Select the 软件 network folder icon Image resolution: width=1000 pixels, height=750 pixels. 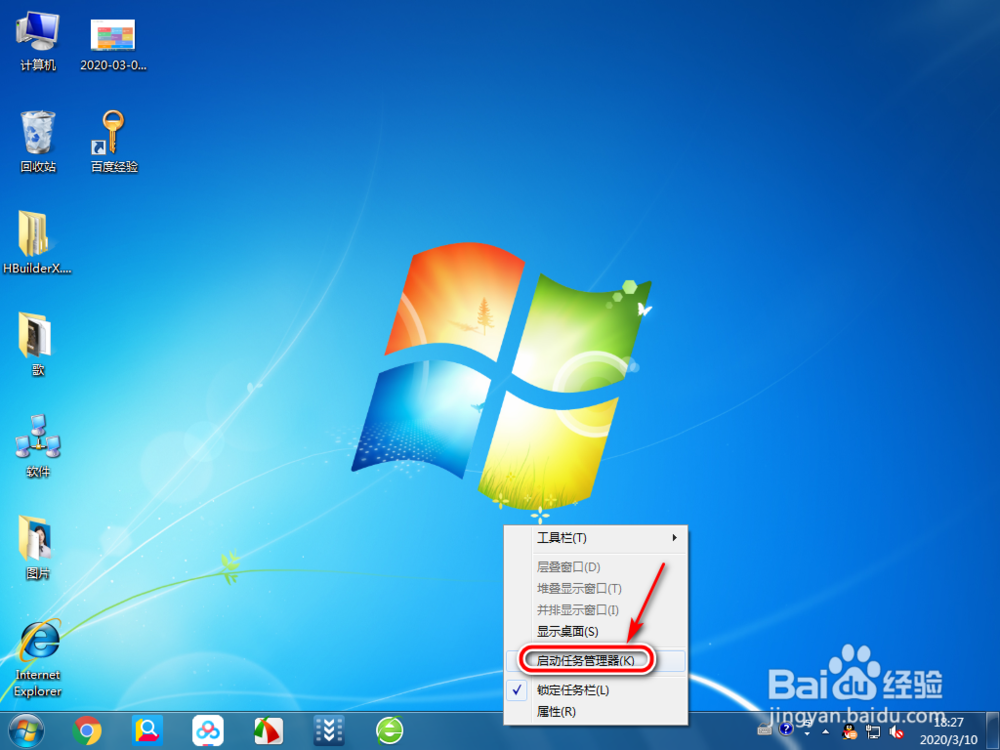(38, 446)
